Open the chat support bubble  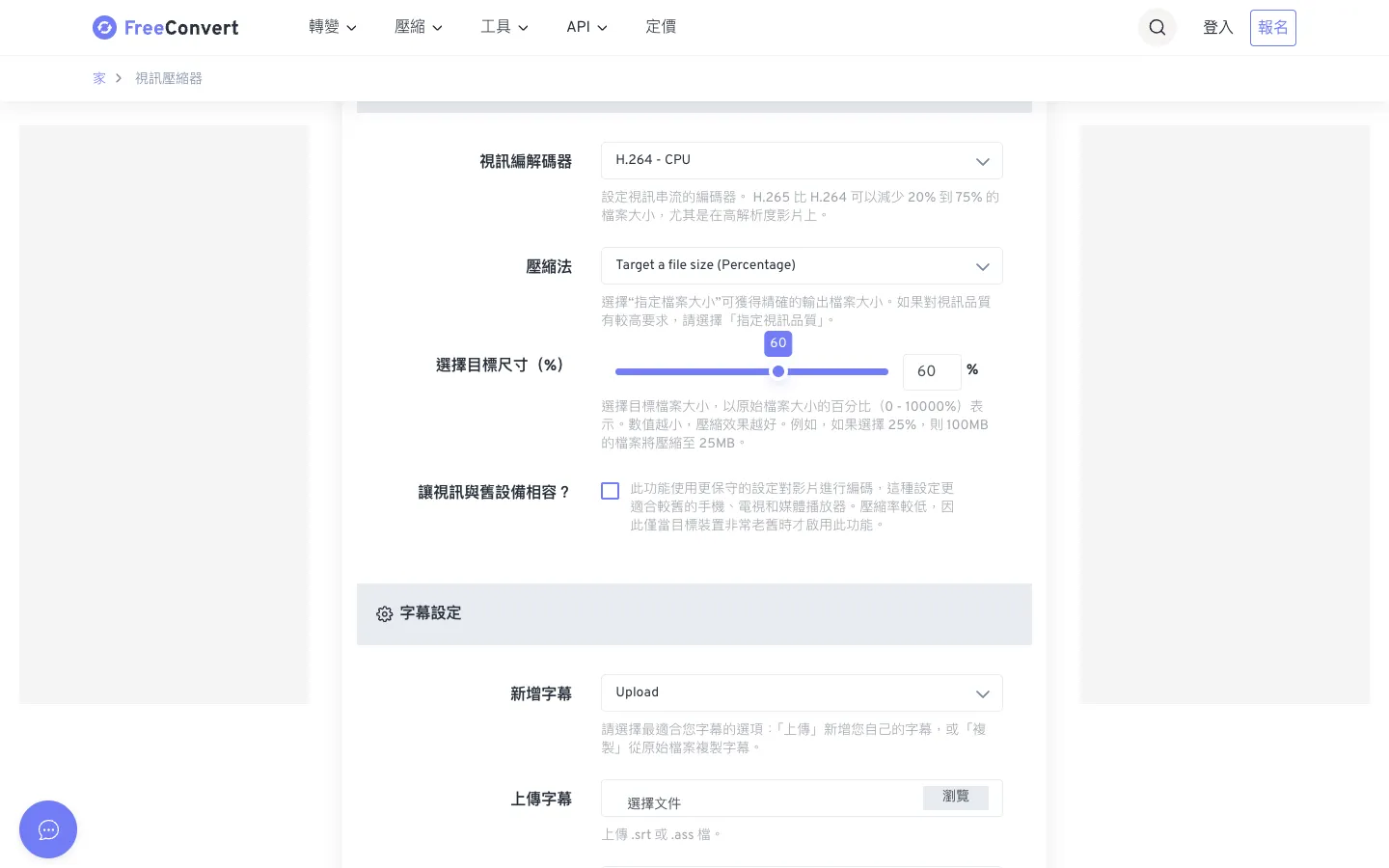point(48,829)
